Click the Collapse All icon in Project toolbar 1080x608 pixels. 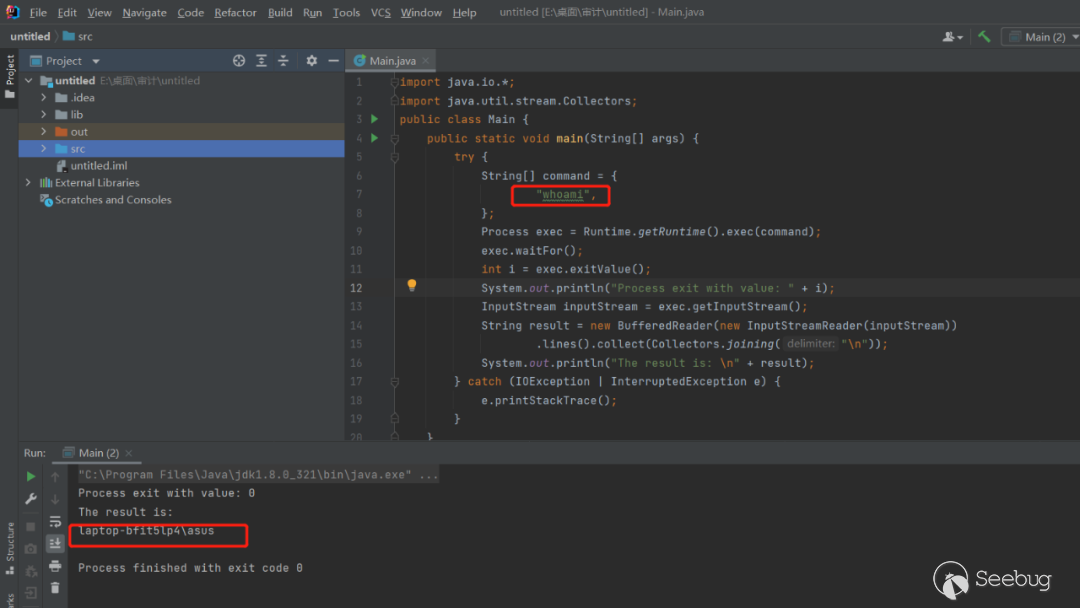[x=283, y=61]
